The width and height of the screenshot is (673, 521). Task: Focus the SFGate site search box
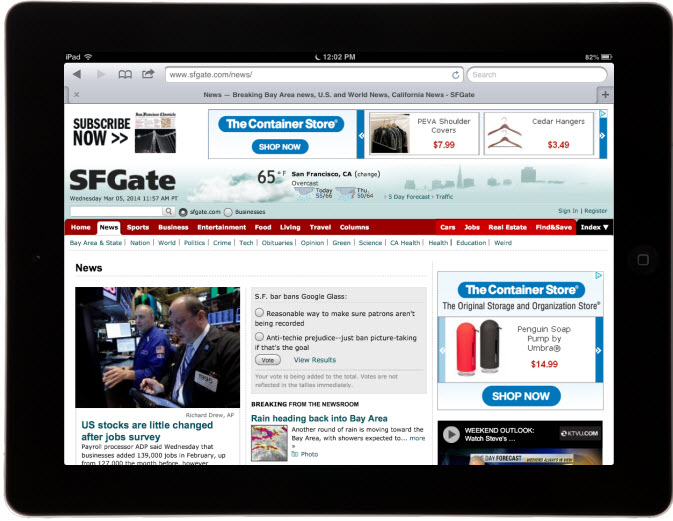point(117,212)
